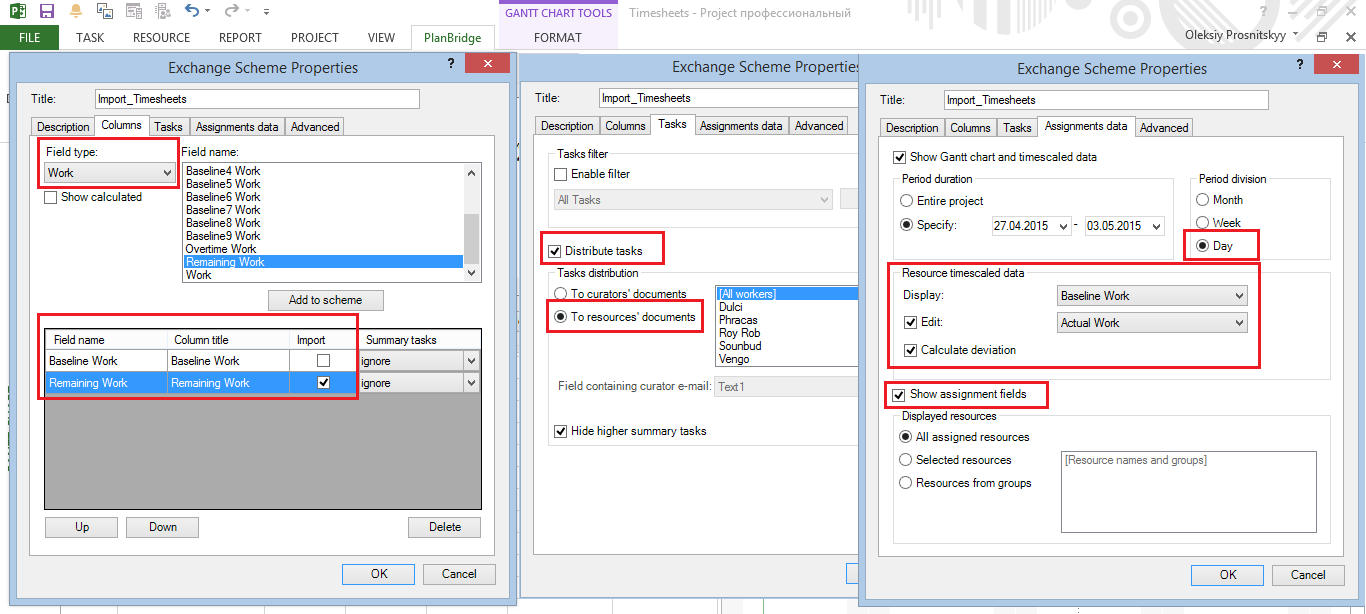Open Edit dropdown showing Actual Work
This screenshot has width=1366, height=614.
1152,323
